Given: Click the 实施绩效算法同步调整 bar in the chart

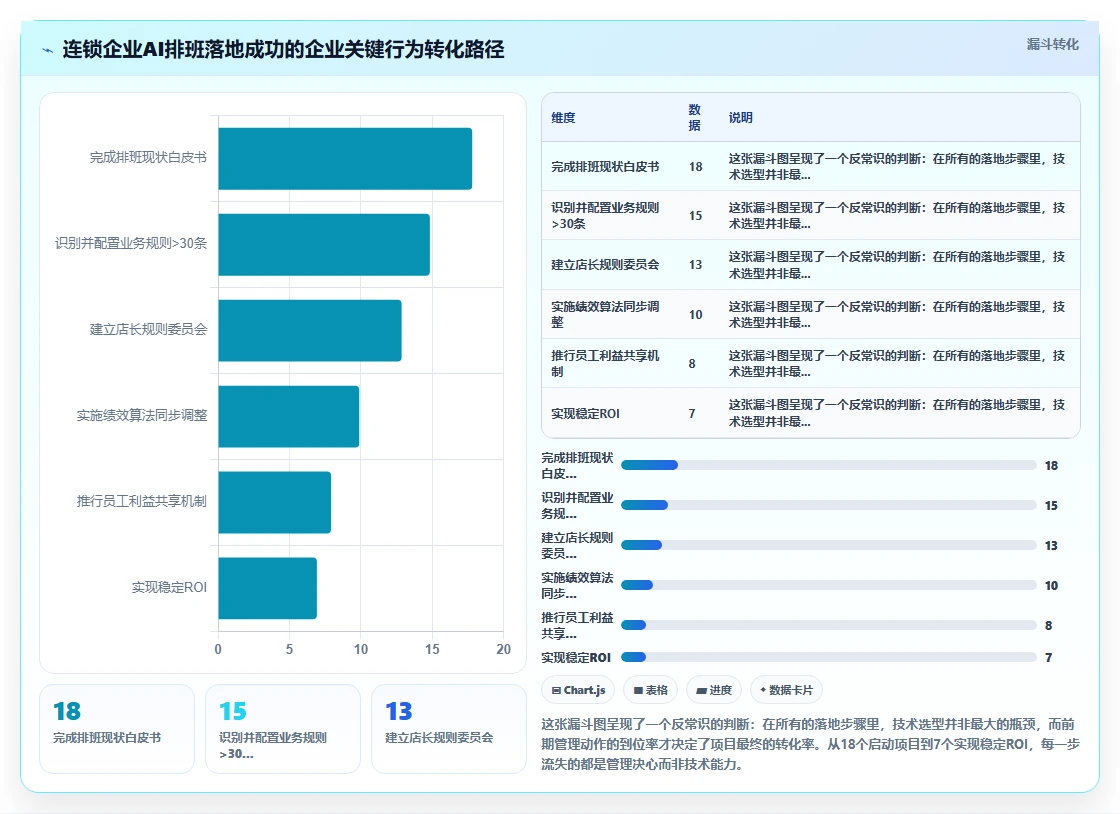Looking at the screenshot, I should pyautogui.click(x=289, y=416).
